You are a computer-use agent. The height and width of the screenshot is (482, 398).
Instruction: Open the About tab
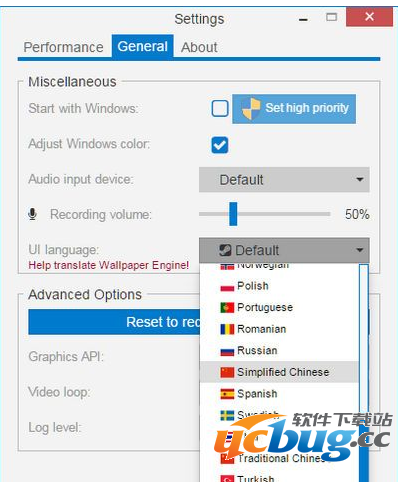pyautogui.click(x=199, y=47)
